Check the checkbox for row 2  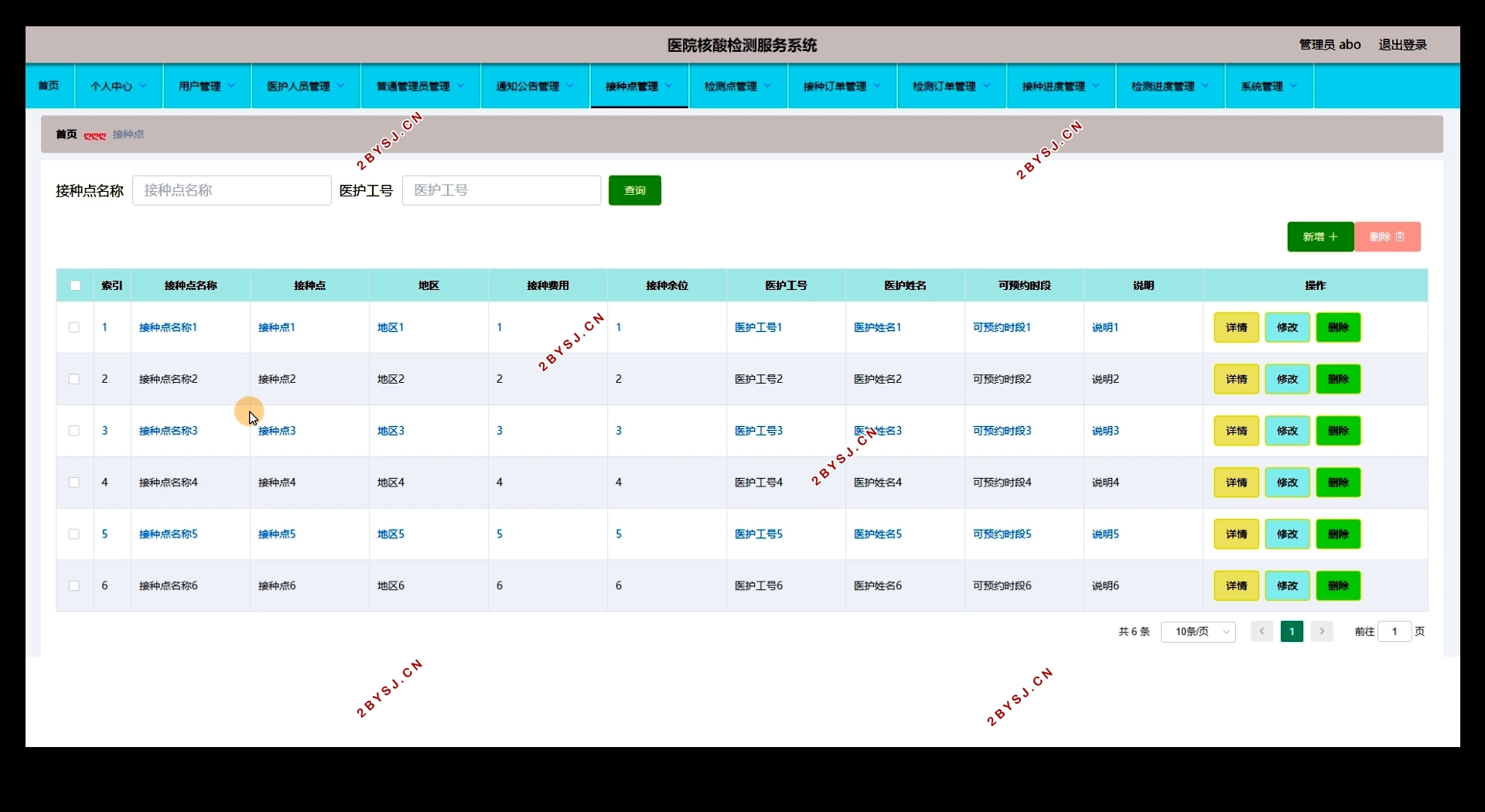pos(74,379)
